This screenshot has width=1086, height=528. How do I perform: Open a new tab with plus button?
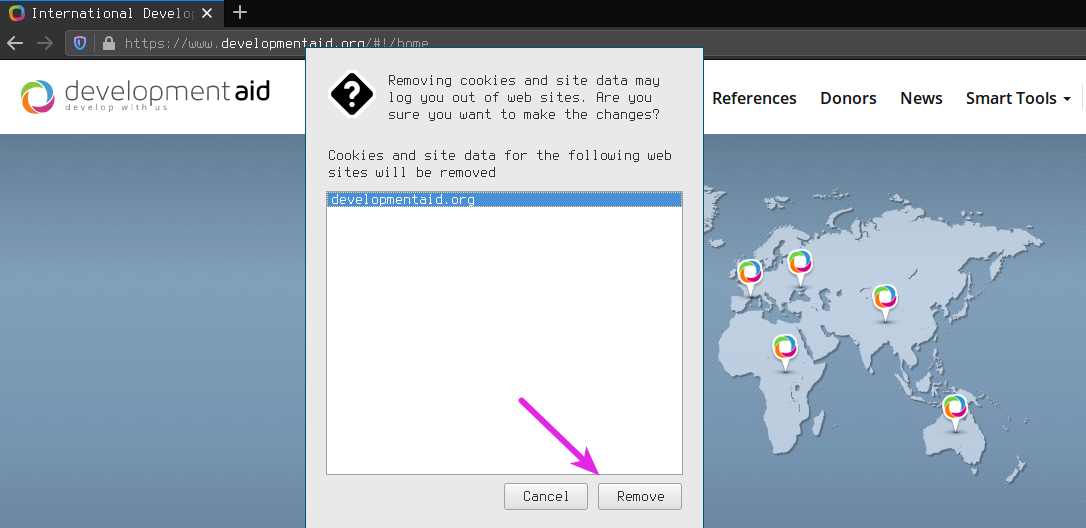point(240,13)
